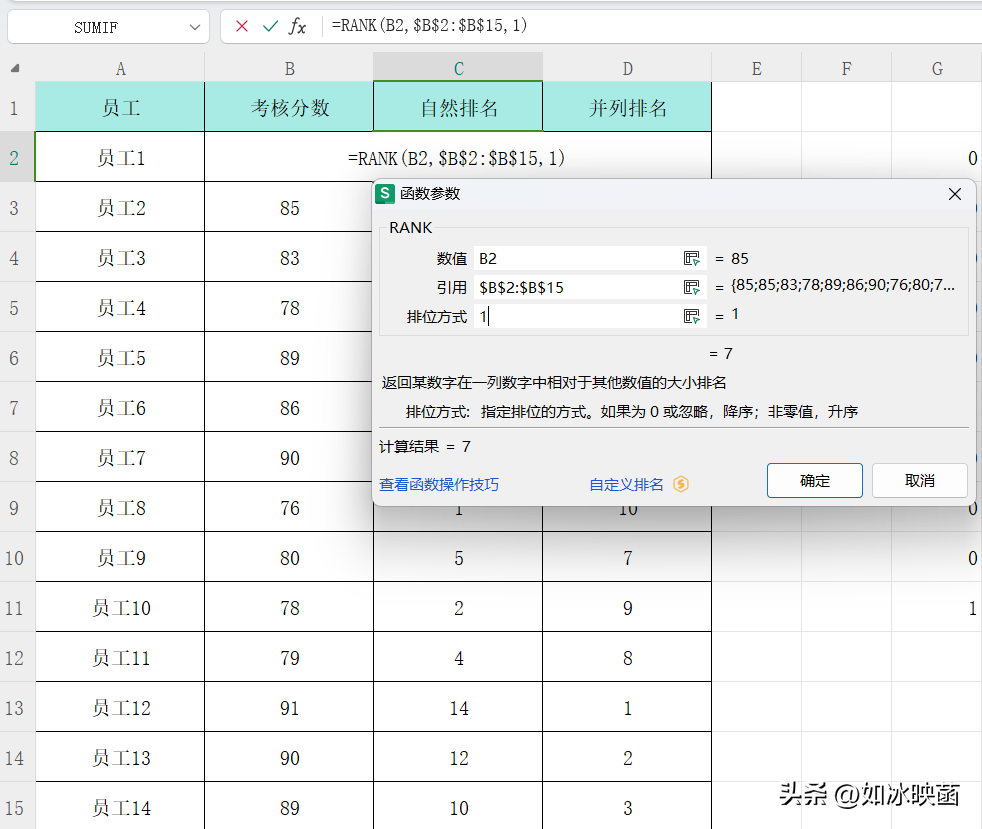
Task: Click range selector icon for 数值 field
Action: 691,259
